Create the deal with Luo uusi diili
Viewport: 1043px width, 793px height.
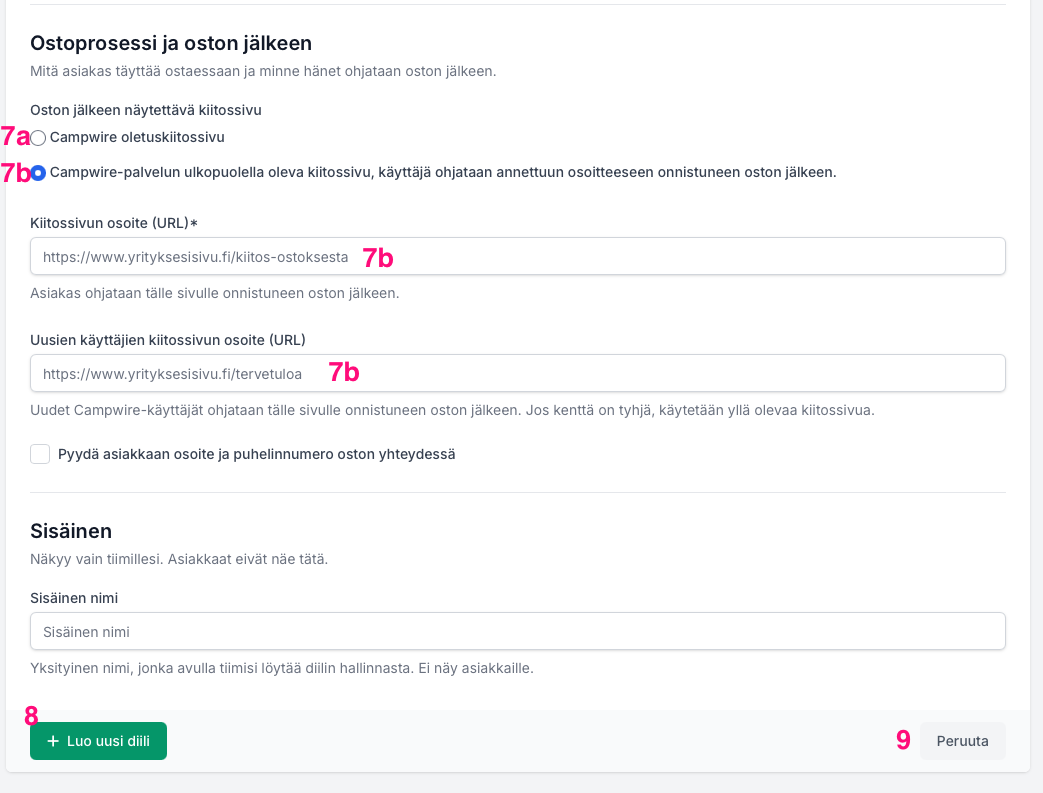[x=98, y=740]
